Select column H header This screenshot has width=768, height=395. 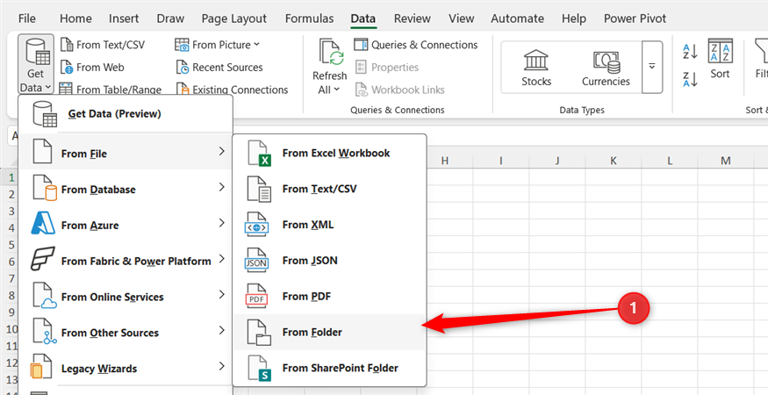(445, 160)
